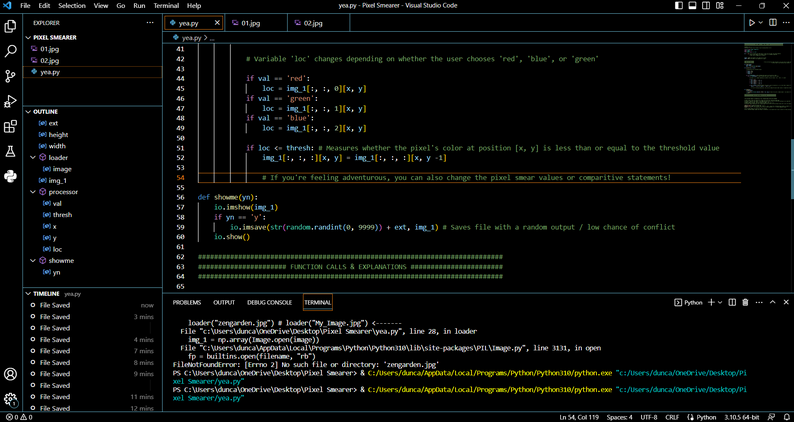Image resolution: width=794 pixels, height=422 pixels.
Task: Kill the terminal with trash icon
Action: coord(745,302)
